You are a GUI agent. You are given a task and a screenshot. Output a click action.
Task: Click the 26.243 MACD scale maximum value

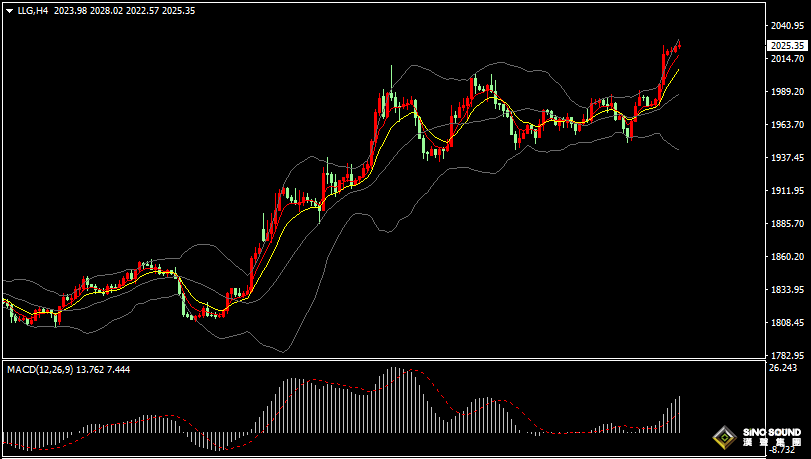coord(784,368)
